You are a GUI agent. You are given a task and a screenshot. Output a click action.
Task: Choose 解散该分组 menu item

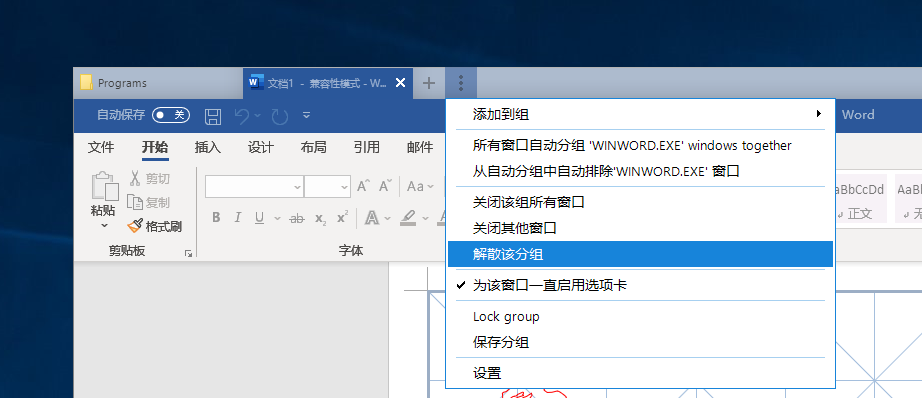[x=640, y=254]
